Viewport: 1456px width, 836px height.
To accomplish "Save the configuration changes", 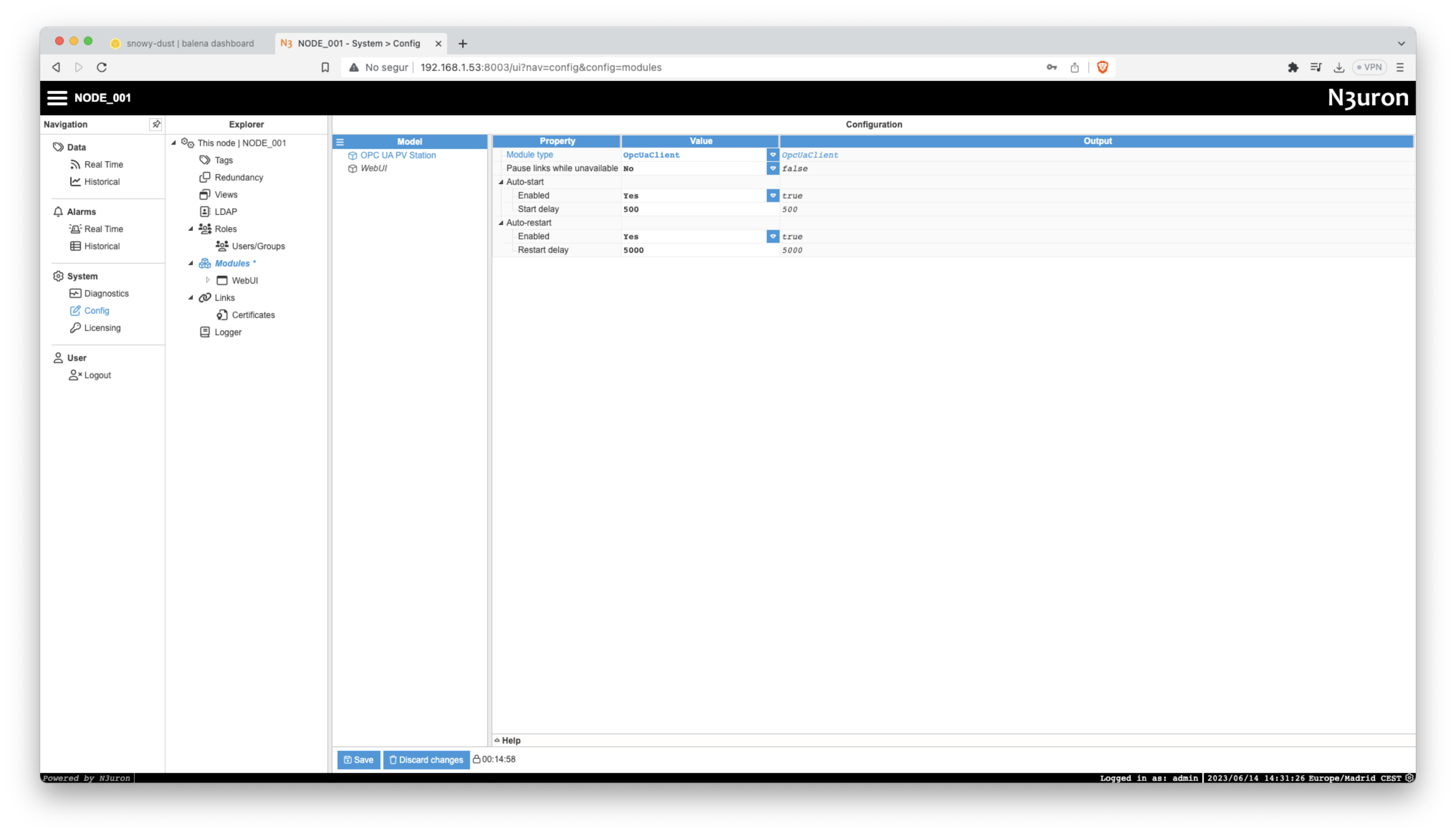I will (358, 760).
